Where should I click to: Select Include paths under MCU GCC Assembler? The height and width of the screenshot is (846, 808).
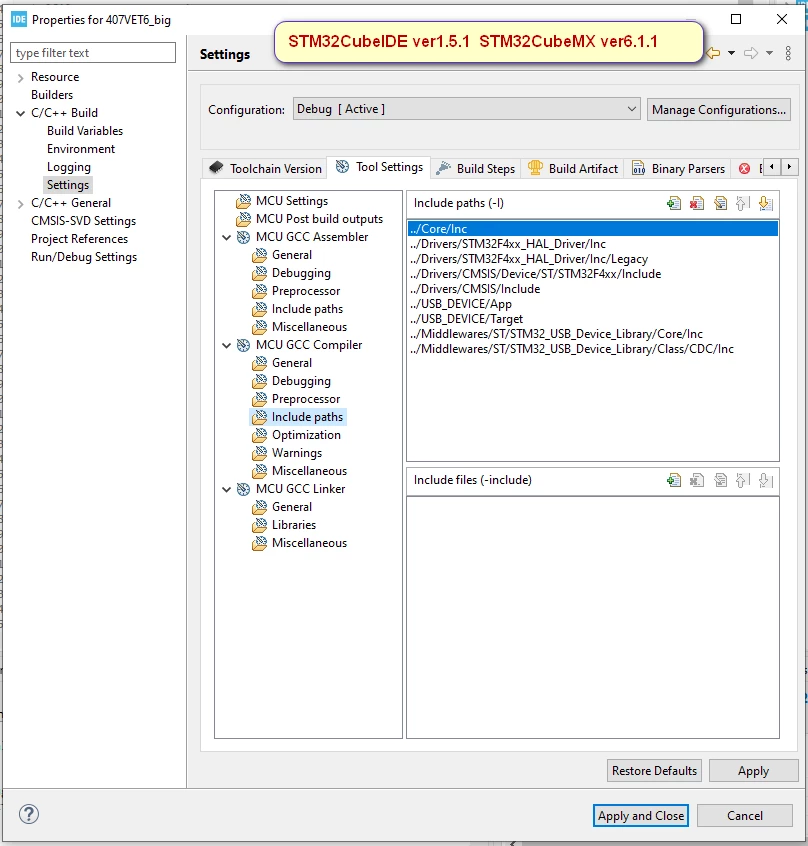pos(307,309)
